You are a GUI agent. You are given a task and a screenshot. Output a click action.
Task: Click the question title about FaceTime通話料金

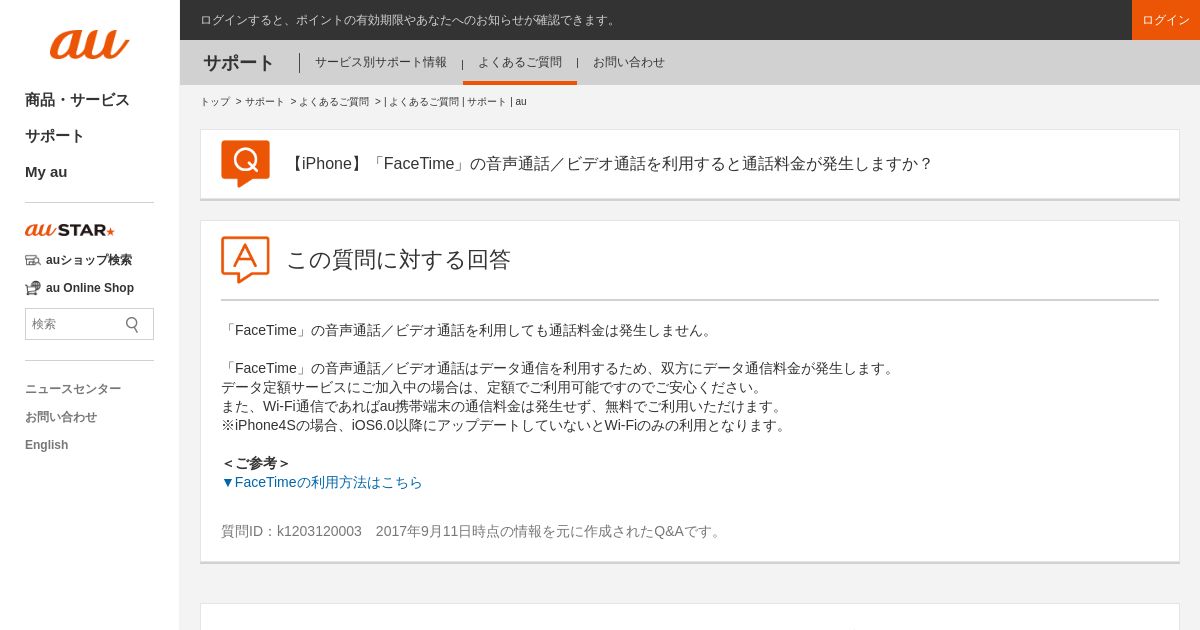coord(609,164)
